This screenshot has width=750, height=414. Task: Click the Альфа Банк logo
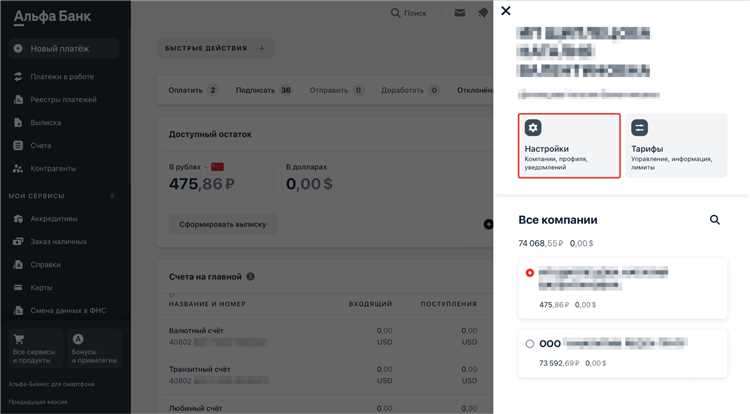click(x=52, y=17)
